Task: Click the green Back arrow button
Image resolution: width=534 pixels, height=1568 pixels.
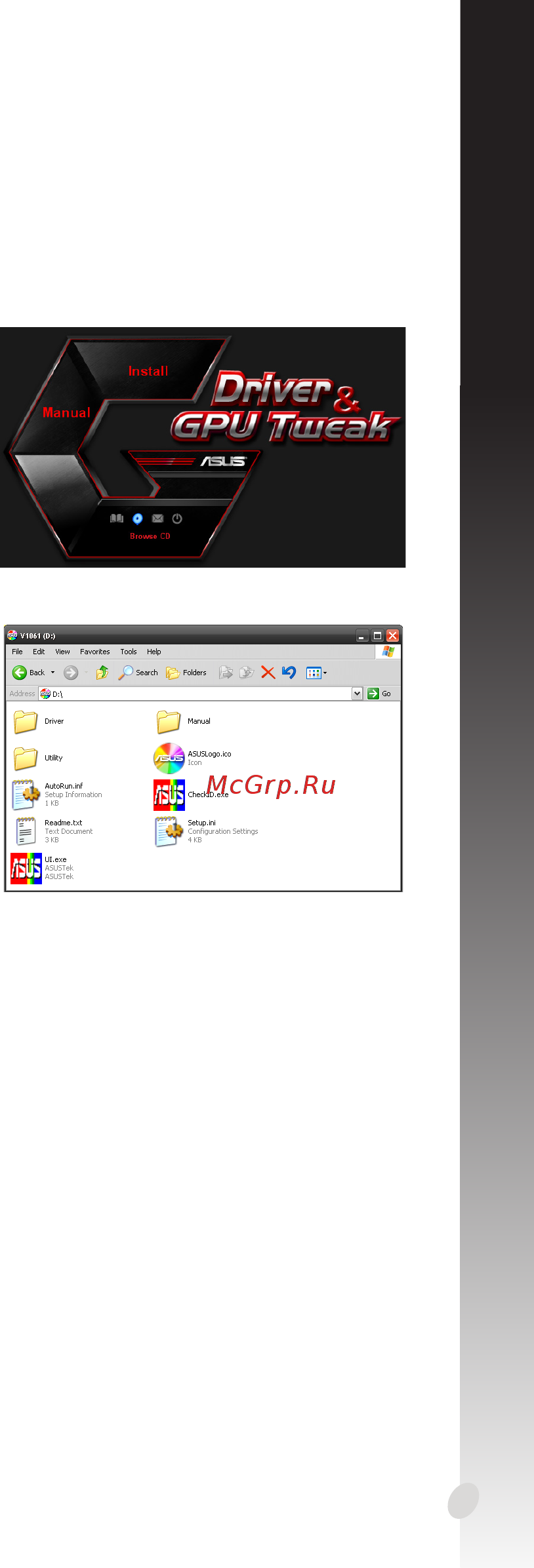Action: click(x=28, y=673)
